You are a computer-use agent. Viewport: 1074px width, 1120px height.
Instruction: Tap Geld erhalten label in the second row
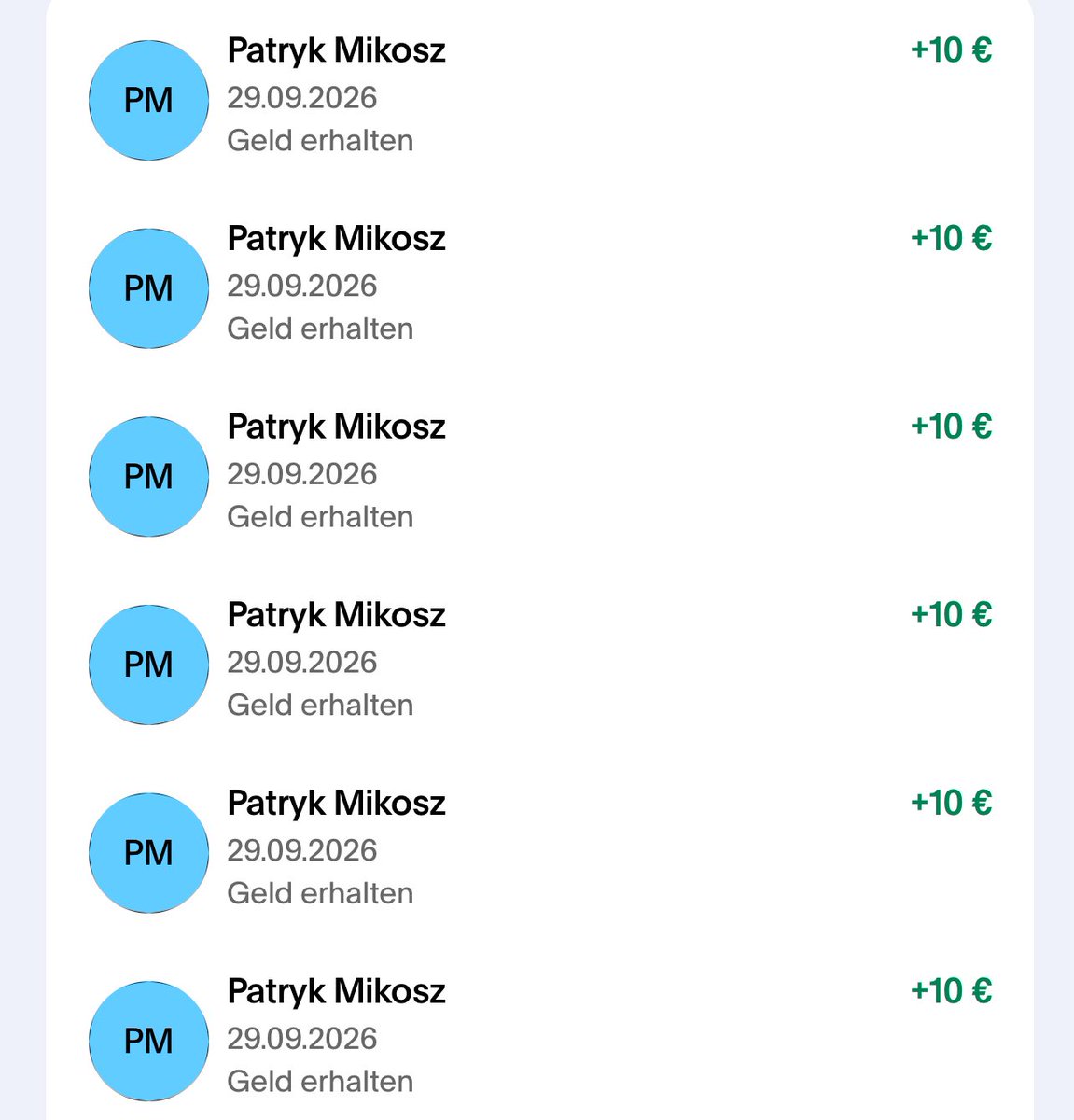tap(320, 329)
